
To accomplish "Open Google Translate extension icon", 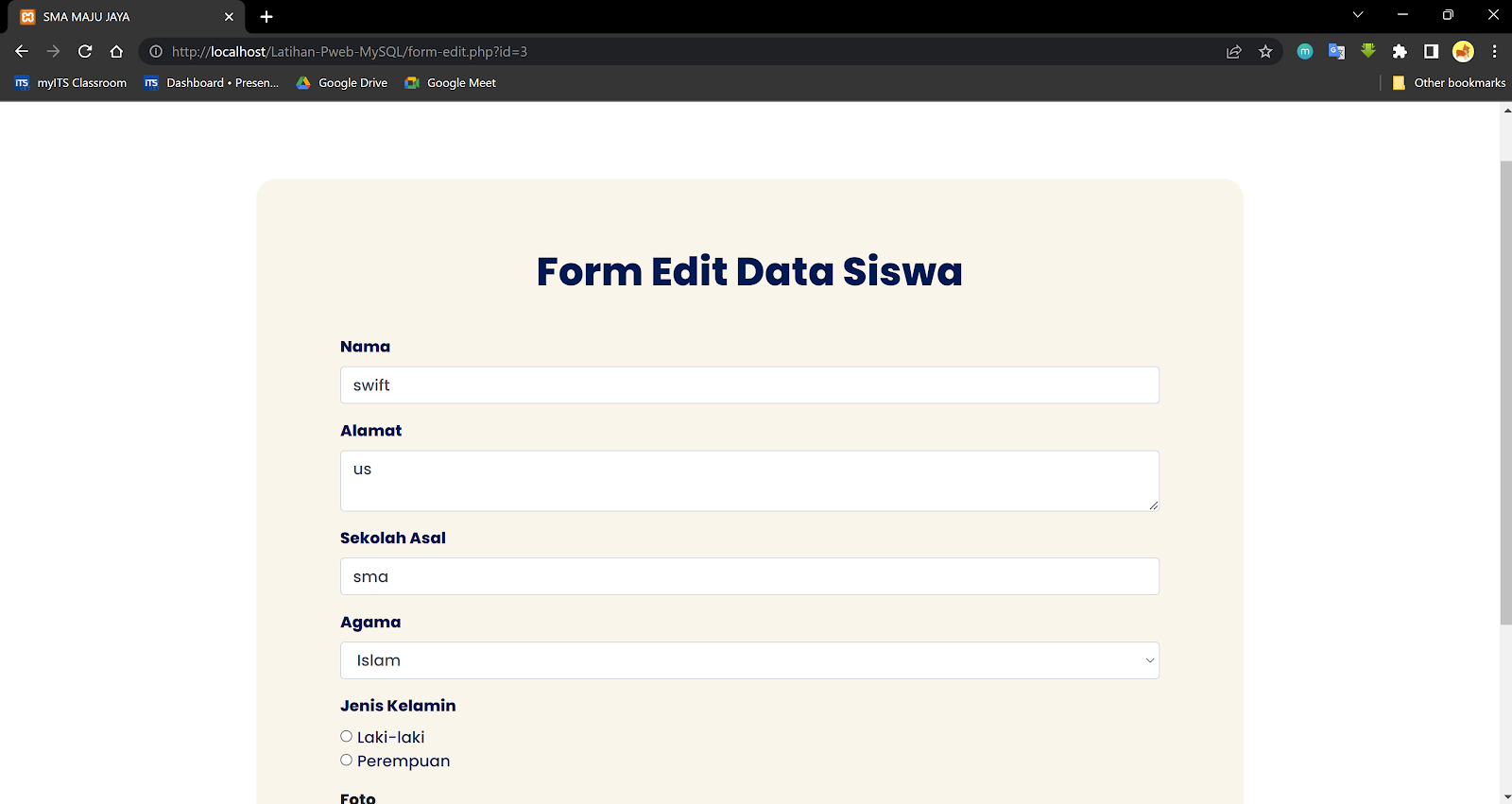I will (1336, 52).
